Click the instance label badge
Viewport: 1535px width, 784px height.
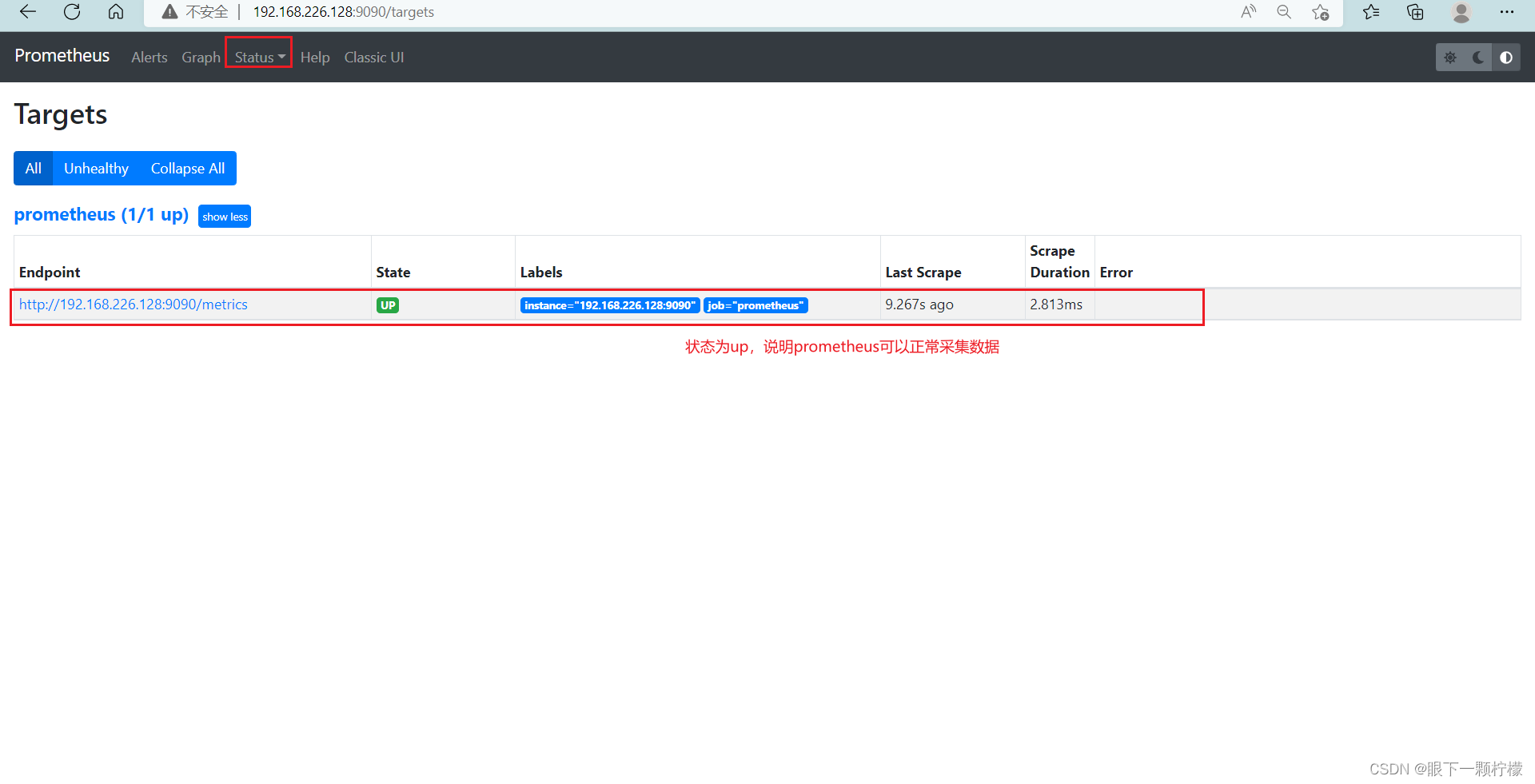point(610,305)
